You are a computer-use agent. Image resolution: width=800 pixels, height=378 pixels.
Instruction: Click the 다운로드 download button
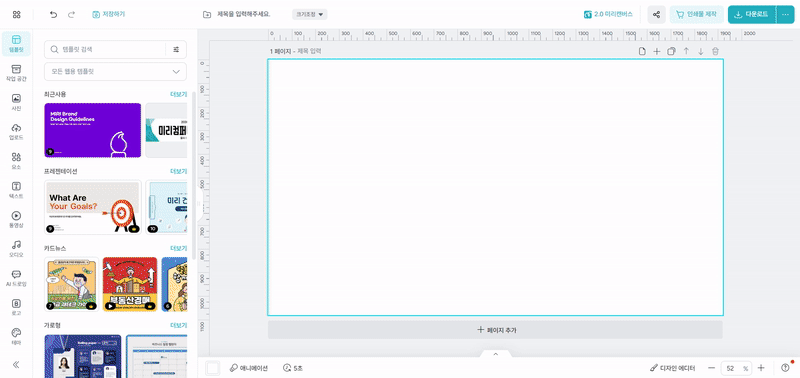tap(752, 14)
